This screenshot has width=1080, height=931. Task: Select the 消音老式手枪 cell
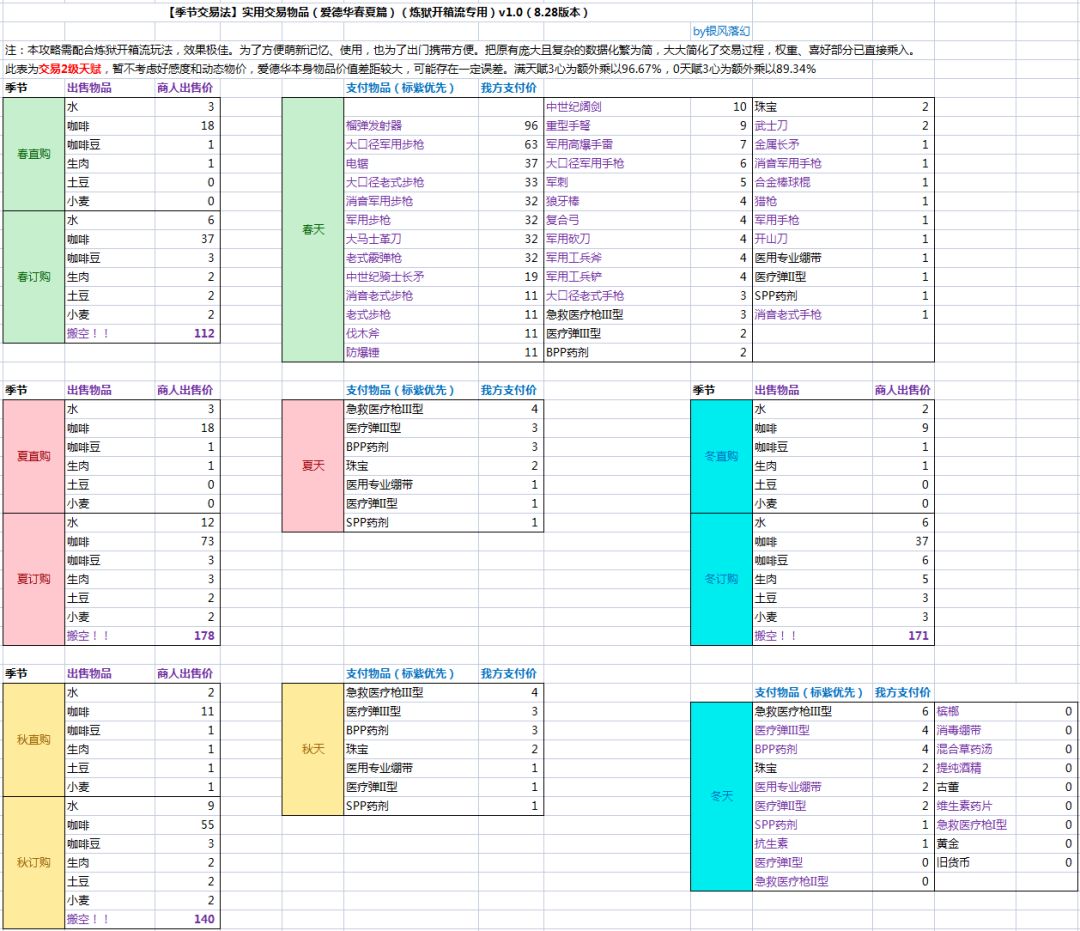(x=812, y=315)
